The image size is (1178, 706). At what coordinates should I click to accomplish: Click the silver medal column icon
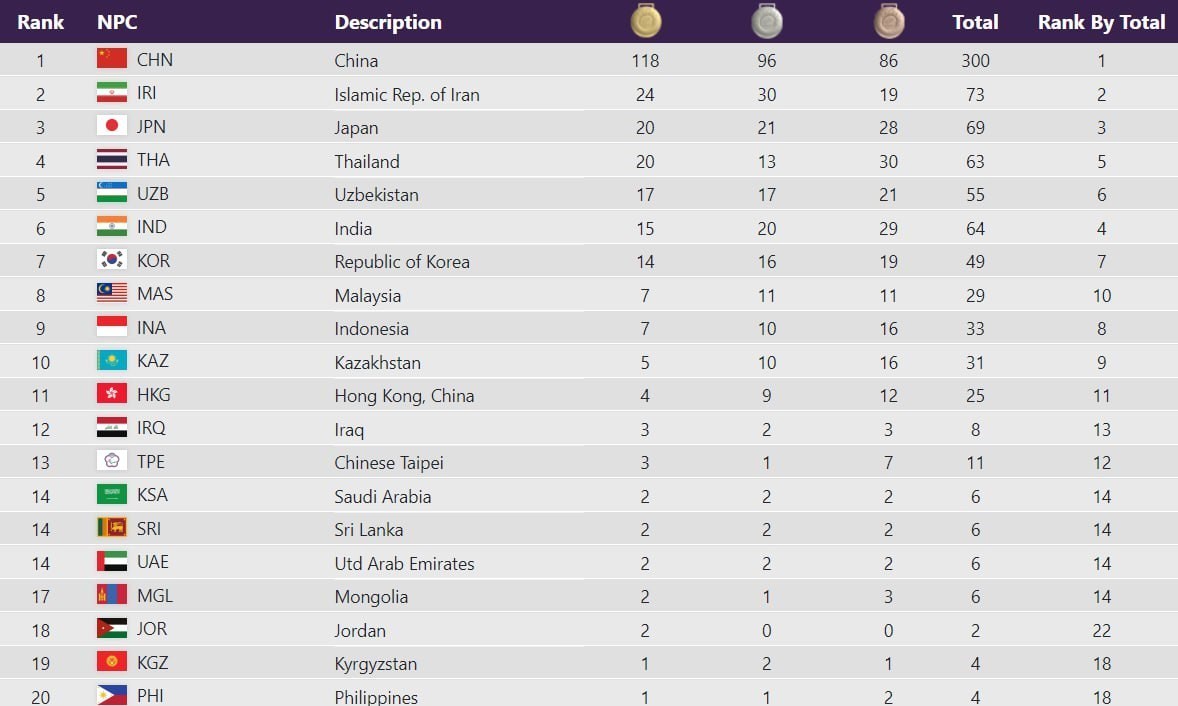[767, 21]
